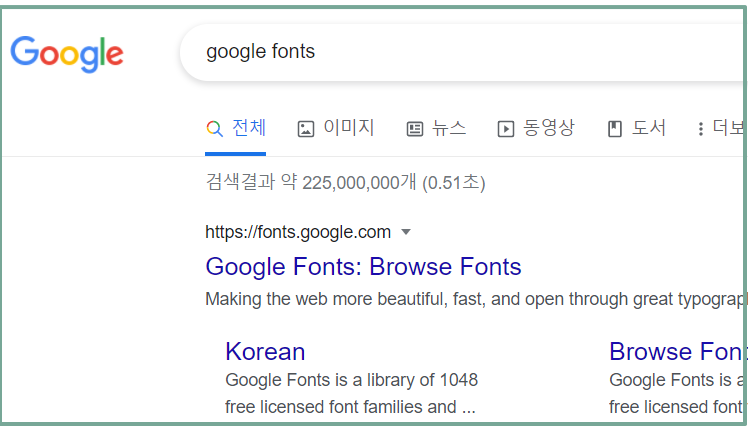Click the magnifier icon beside 전체
Image resolution: width=748 pixels, height=428 pixels.
(214, 129)
